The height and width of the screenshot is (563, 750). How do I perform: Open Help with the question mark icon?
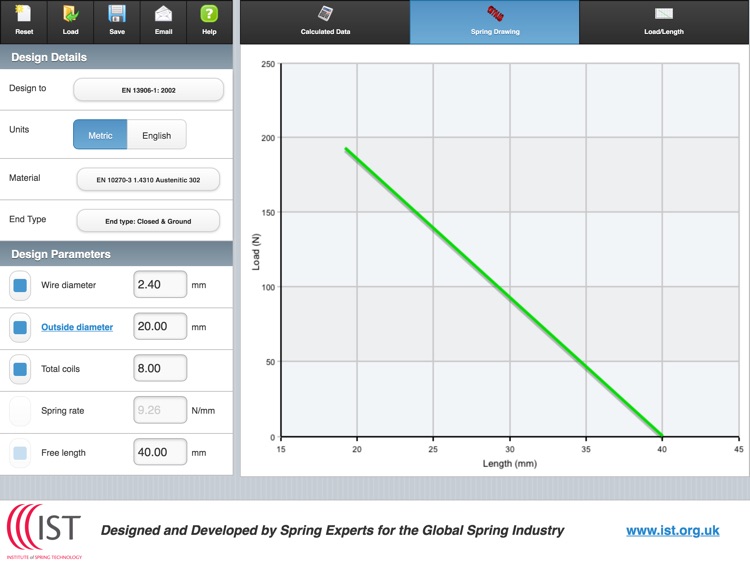click(209, 15)
